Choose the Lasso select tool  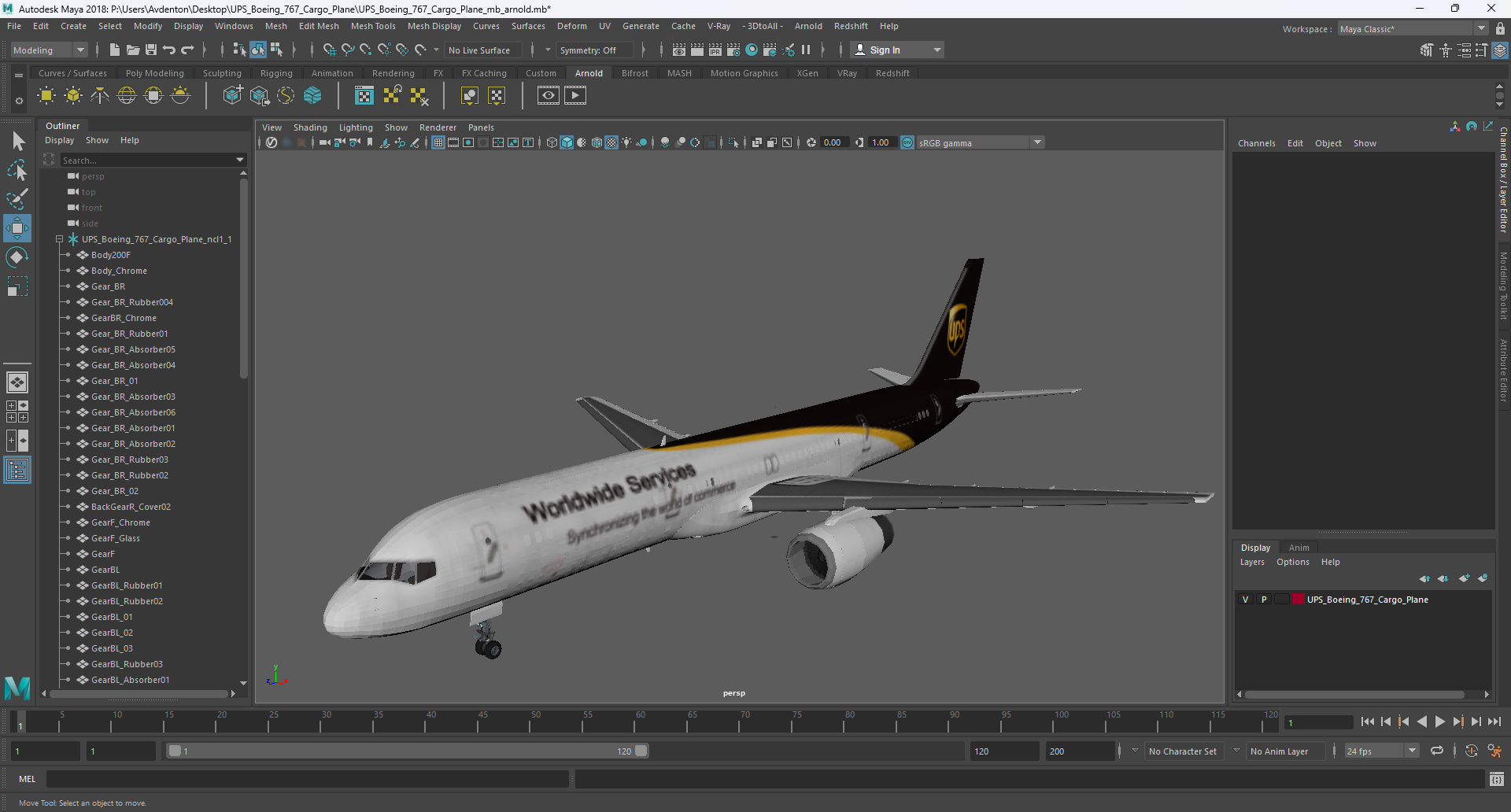point(17,170)
